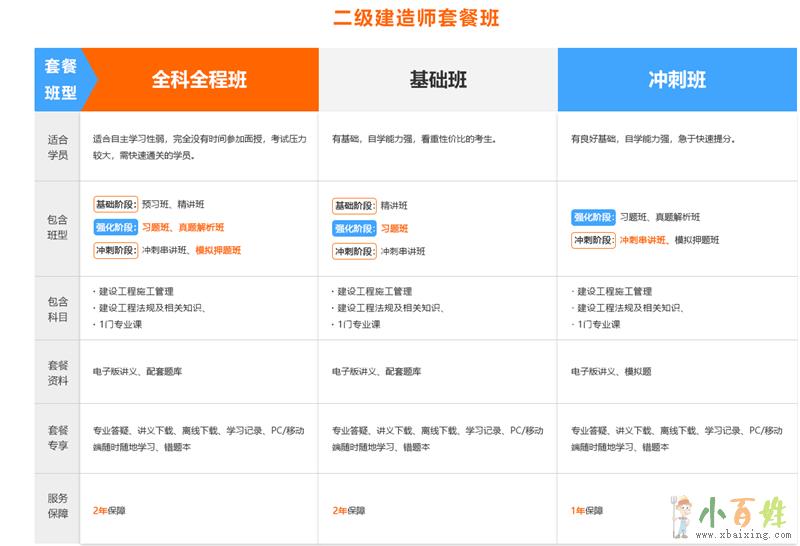
Task: Click the 冲刺阶段 badge in 冲刺班 column
Action: pyautogui.click(x=593, y=240)
